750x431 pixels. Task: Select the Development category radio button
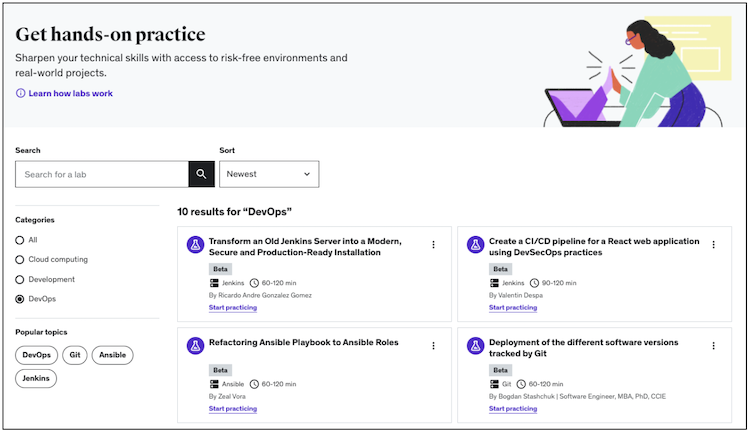click(20, 280)
